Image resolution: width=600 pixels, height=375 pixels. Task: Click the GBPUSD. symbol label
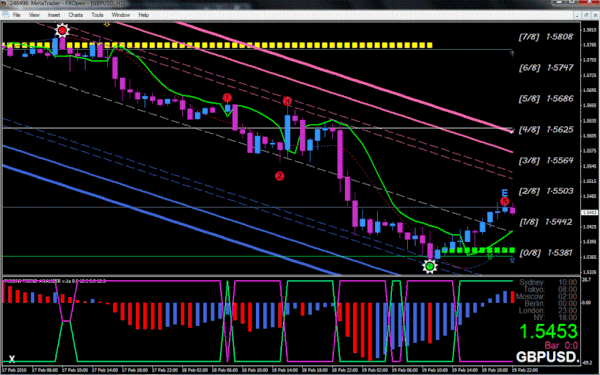[x=547, y=357]
